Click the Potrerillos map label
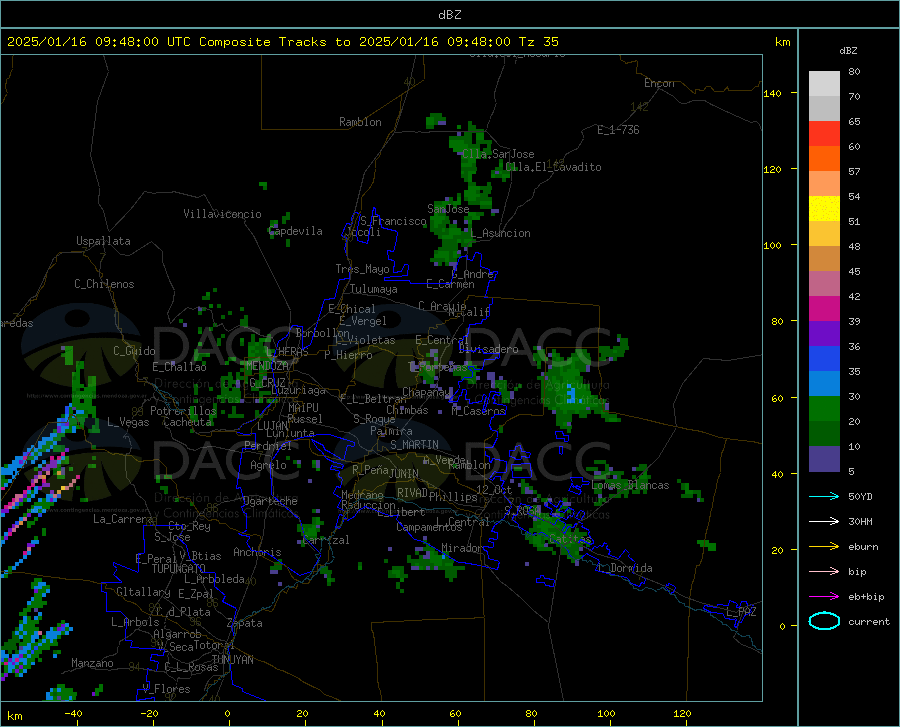 point(183,411)
